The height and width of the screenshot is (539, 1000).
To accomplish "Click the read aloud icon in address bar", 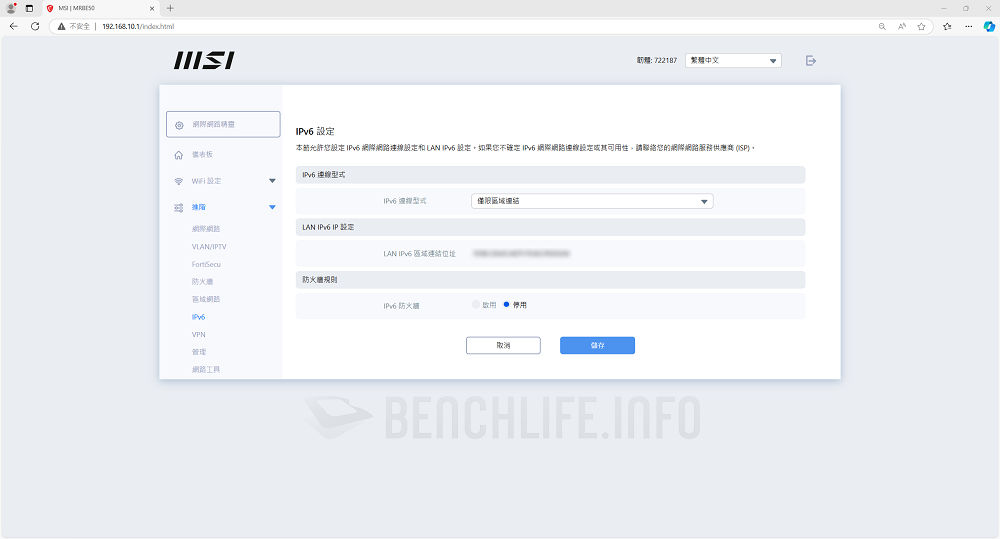I will (x=902, y=26).
